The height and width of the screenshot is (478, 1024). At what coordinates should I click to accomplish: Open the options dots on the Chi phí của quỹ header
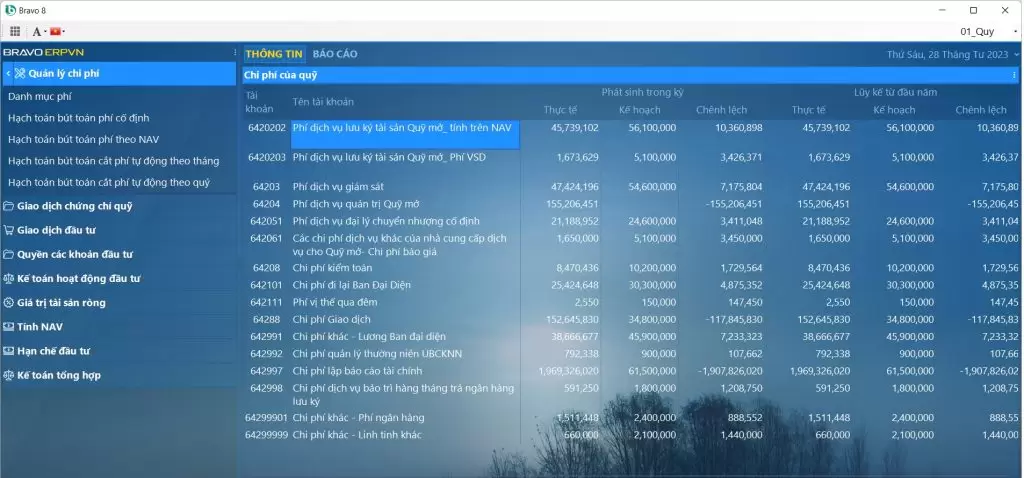(x=1014, y=75)
